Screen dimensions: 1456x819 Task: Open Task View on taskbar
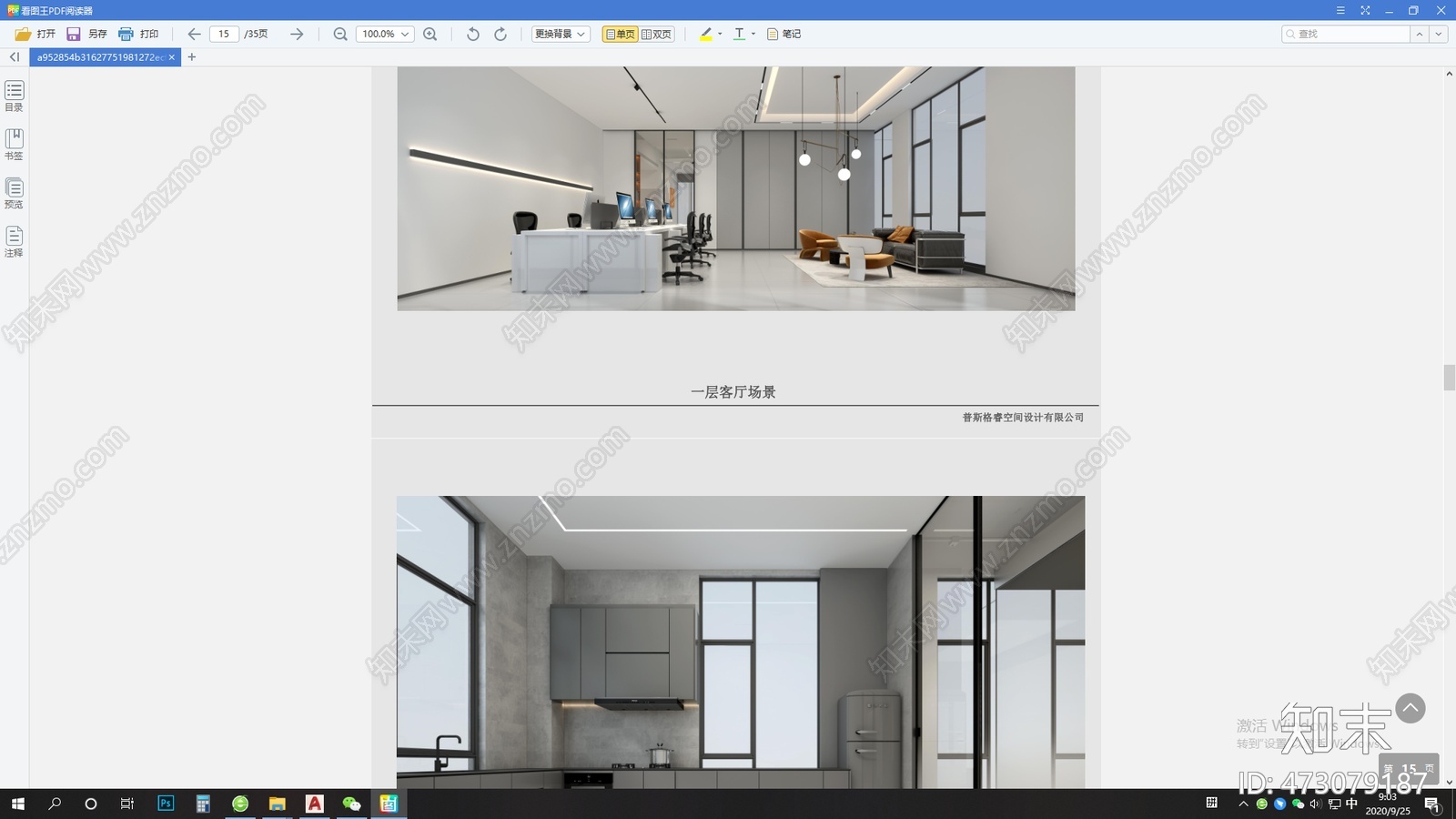click(127, 804)
